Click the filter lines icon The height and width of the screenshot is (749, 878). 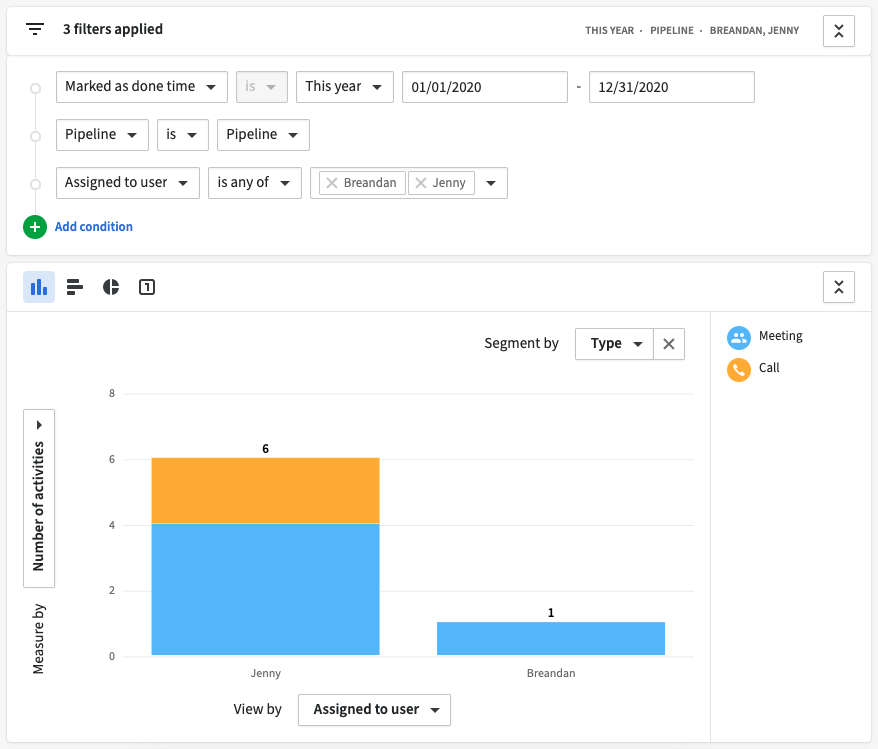click(35, 29)
